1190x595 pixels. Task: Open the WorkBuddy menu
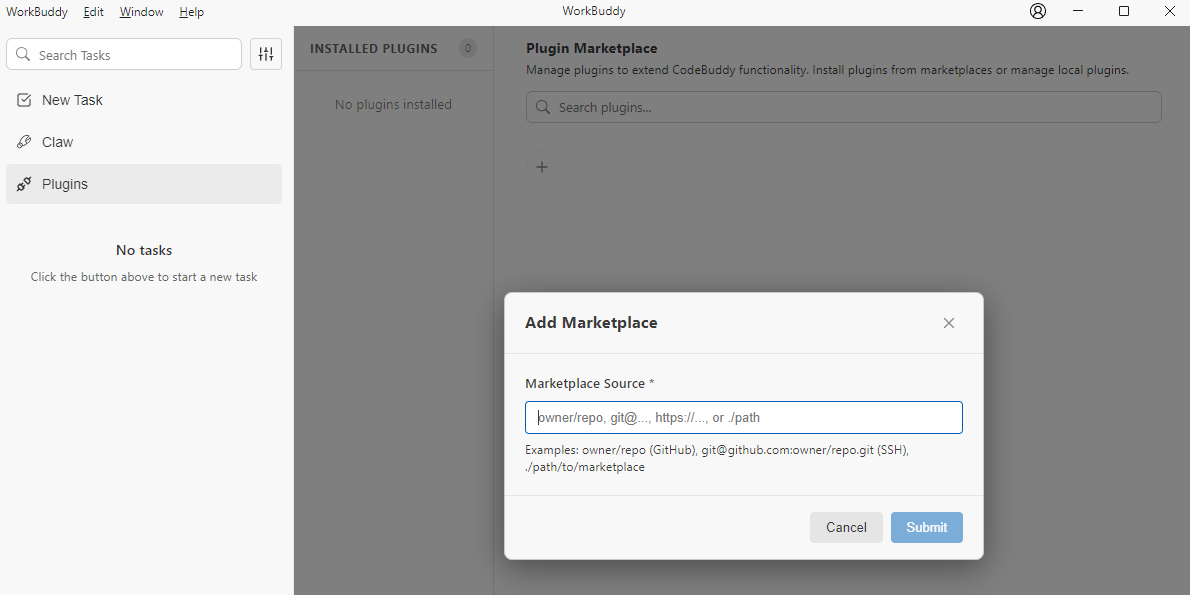pyautogui.click(x=37, y=12)
